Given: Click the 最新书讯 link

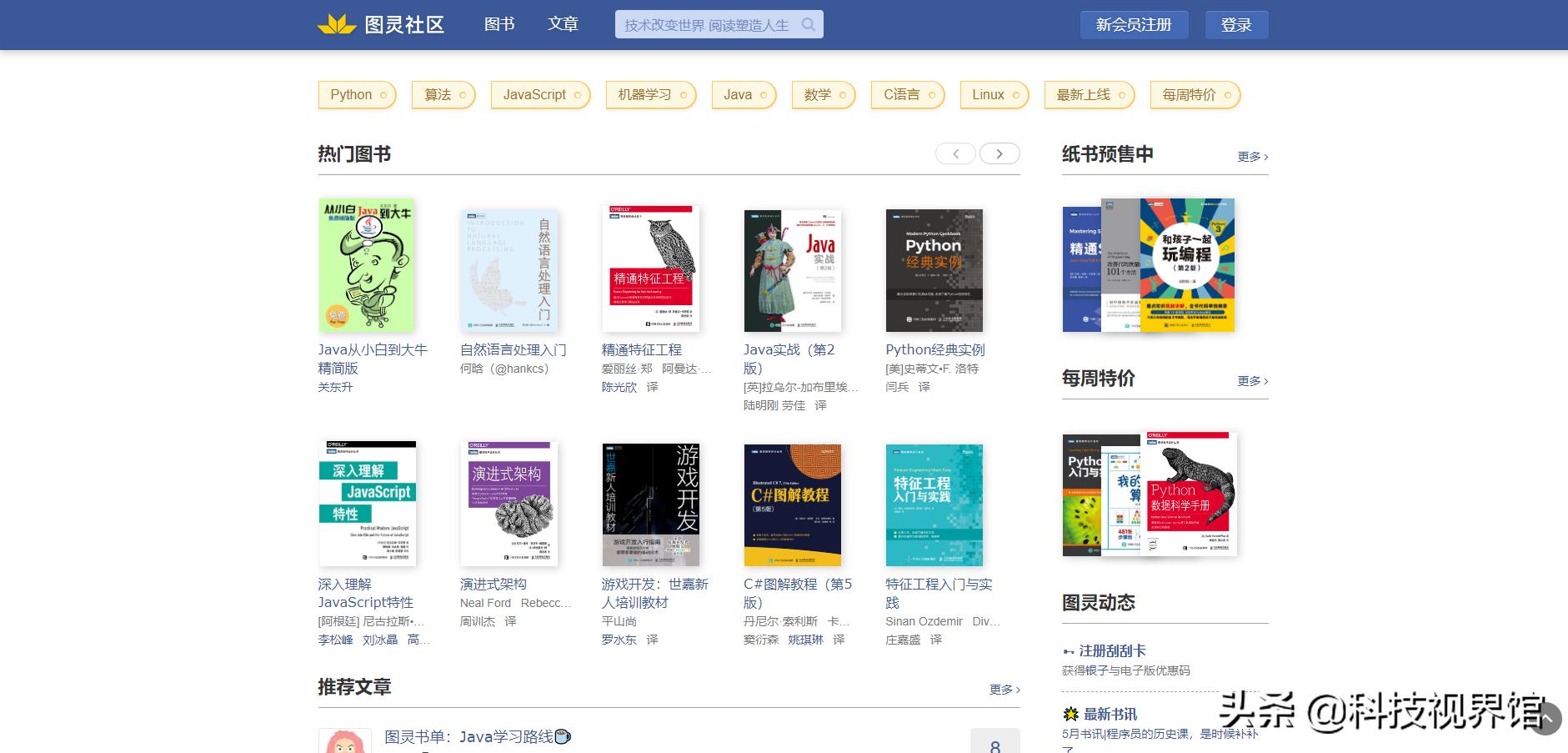Looking at the screenshot, I should [1110, 714].
